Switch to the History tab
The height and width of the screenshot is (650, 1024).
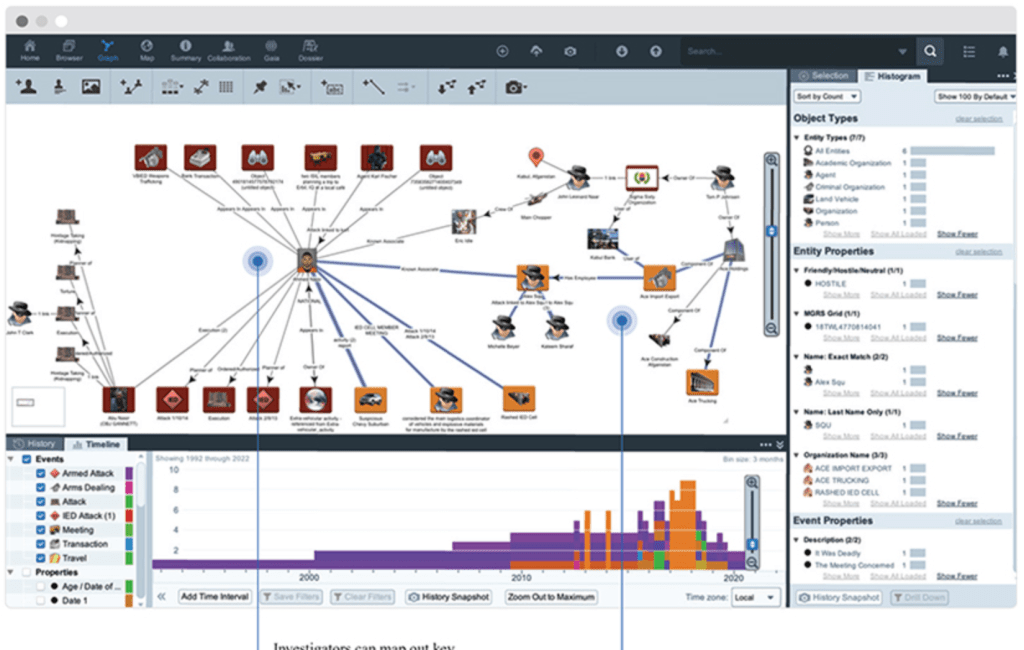pos(35,444)
